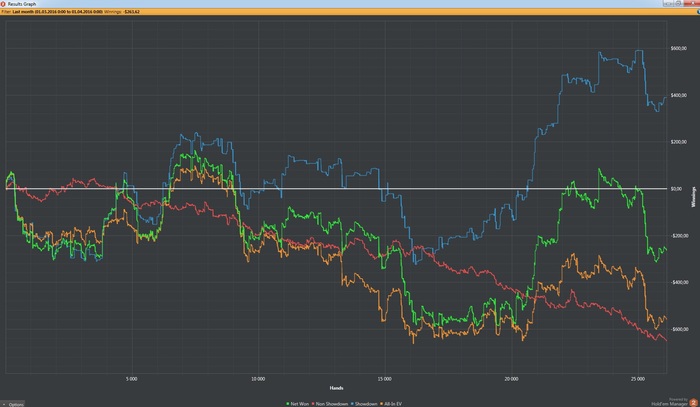Image resolution: width=700 pixels, height=407 pixels.
Task: Click the $200,00 axis label
Action: coord(679,142)
